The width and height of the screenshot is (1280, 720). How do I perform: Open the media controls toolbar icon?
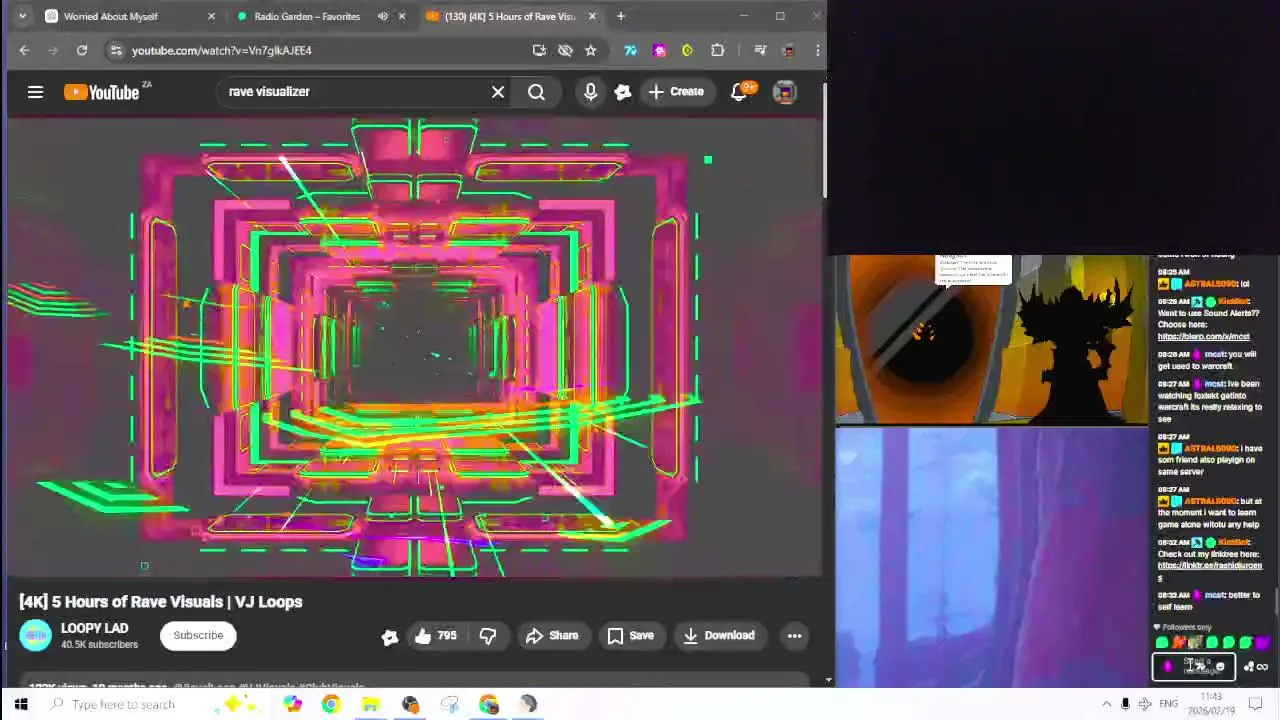760,50
